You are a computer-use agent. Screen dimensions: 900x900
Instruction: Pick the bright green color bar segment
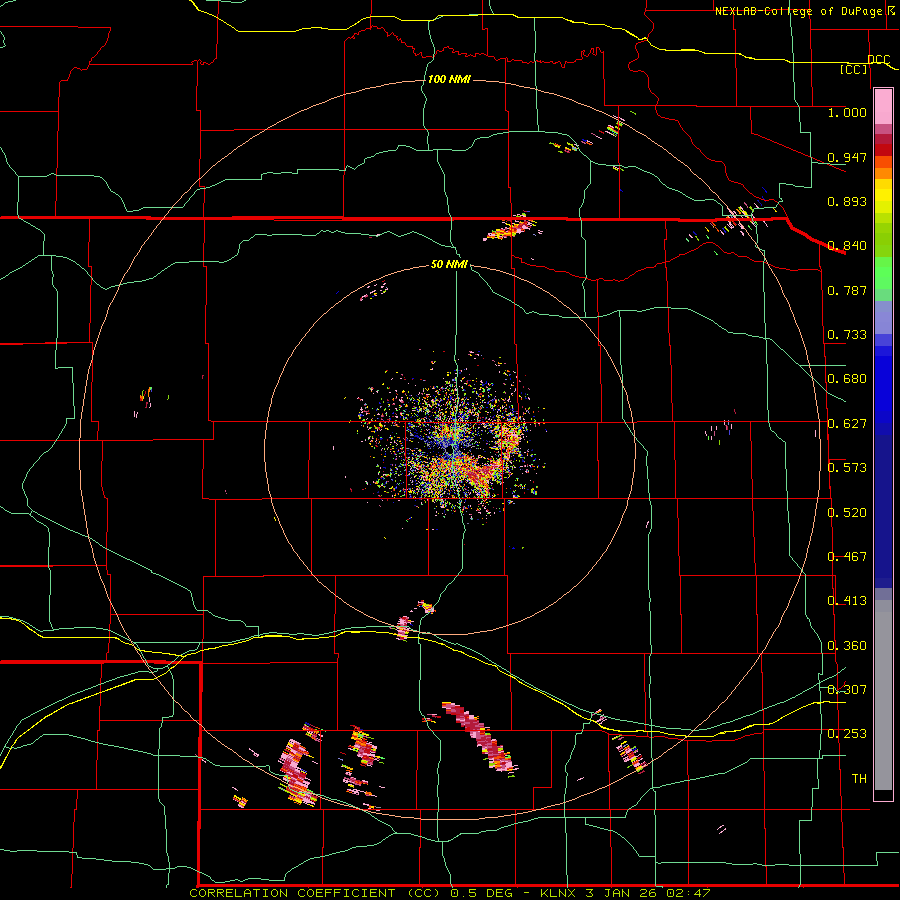883,273
